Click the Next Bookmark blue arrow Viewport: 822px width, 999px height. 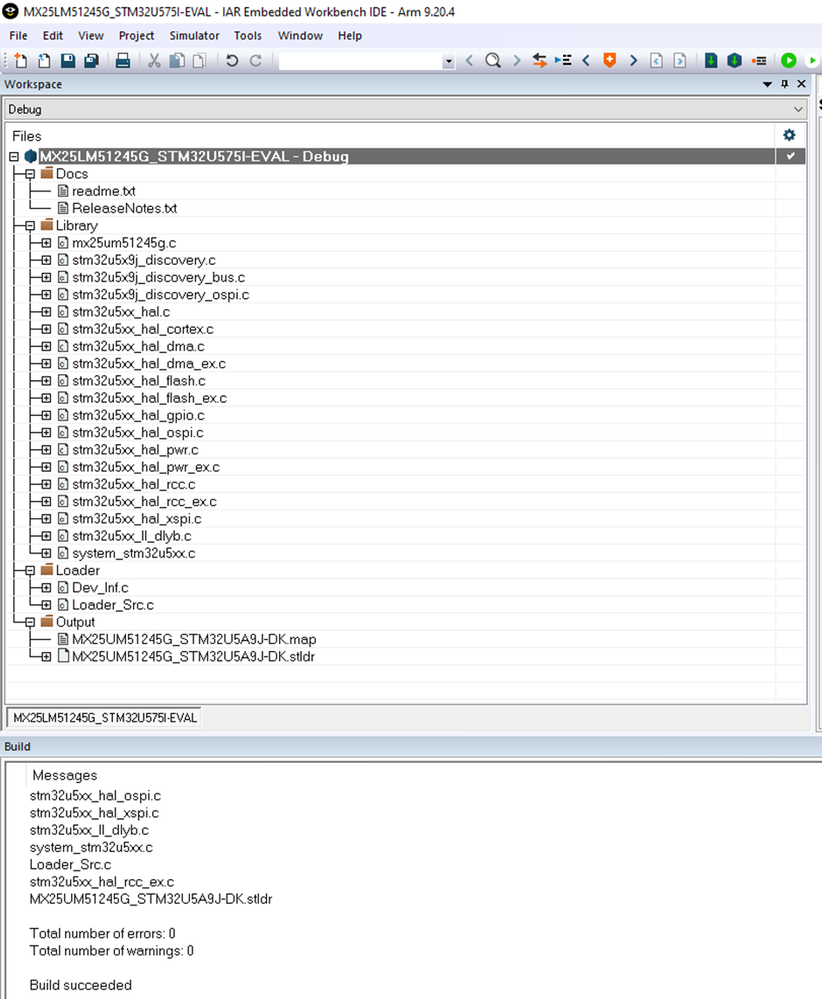633,61
